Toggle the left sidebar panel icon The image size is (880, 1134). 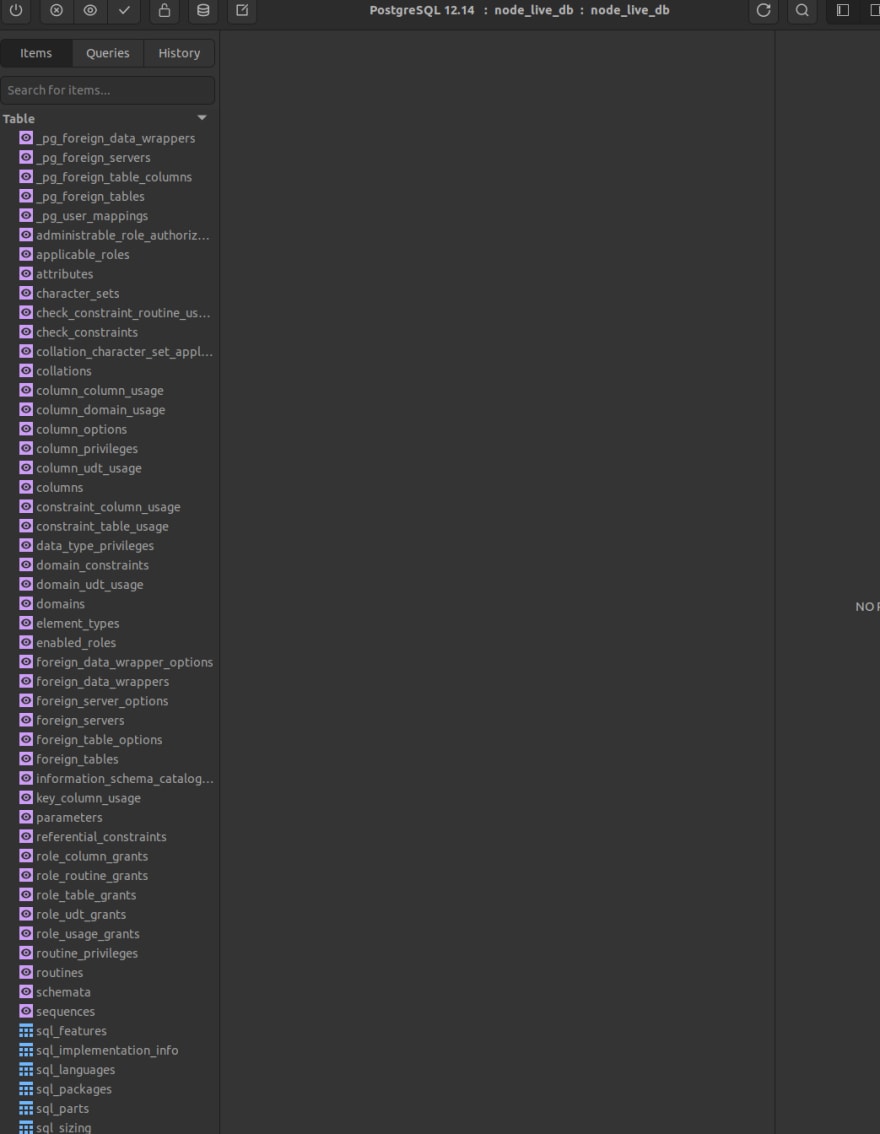pos(842,10)
